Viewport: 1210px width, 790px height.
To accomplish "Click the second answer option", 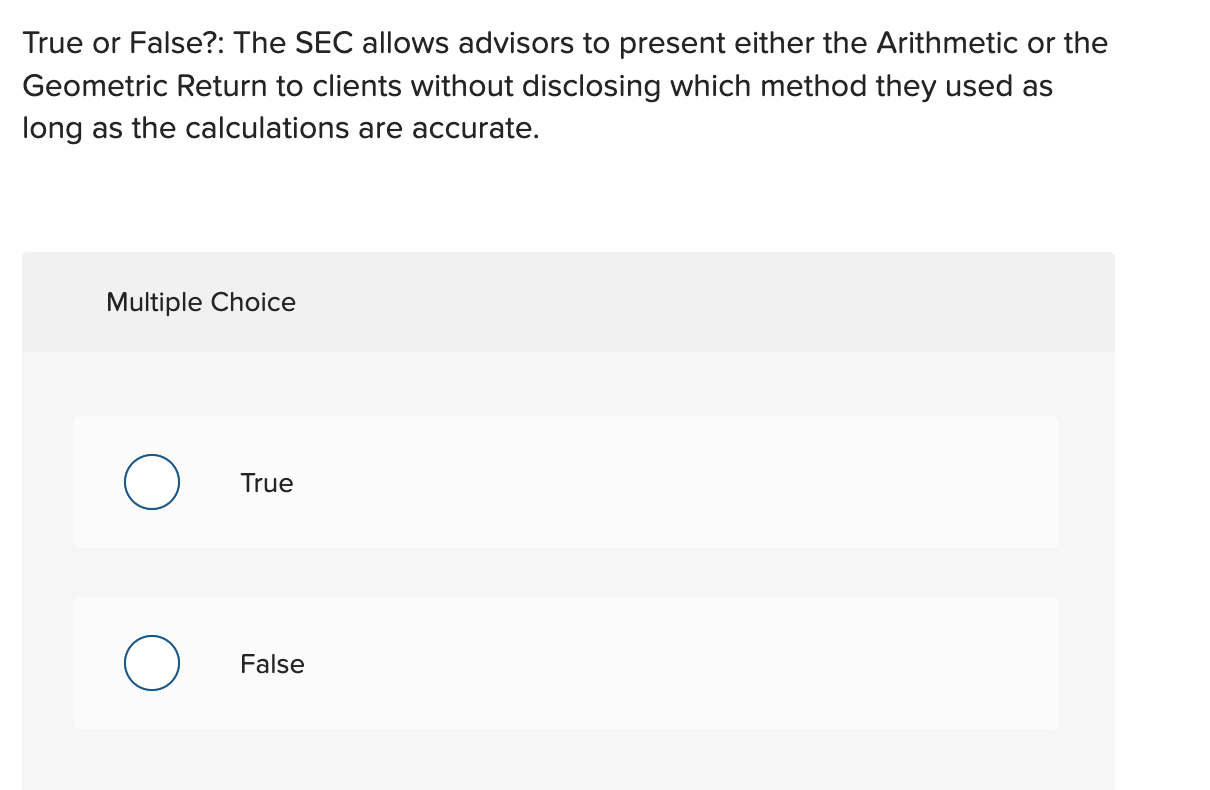I will coord(566,662).
